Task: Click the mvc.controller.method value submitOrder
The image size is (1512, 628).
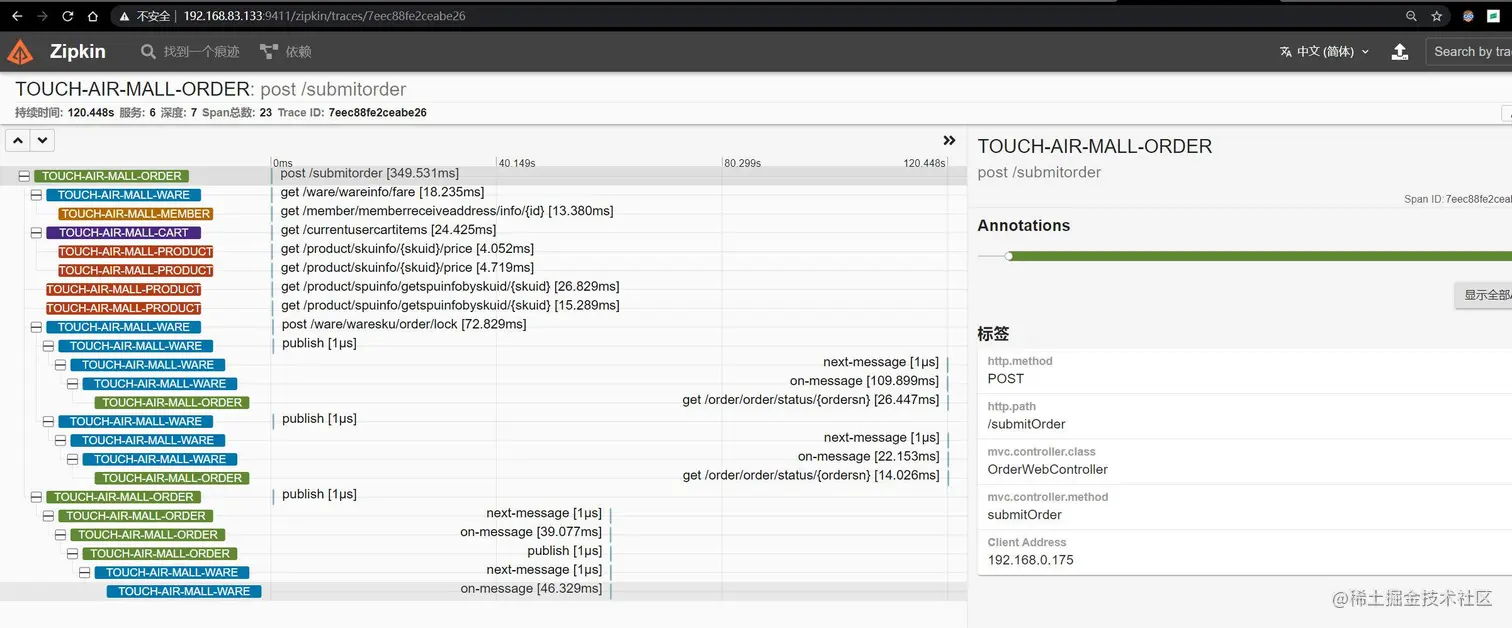Action: click(1025, 515)
